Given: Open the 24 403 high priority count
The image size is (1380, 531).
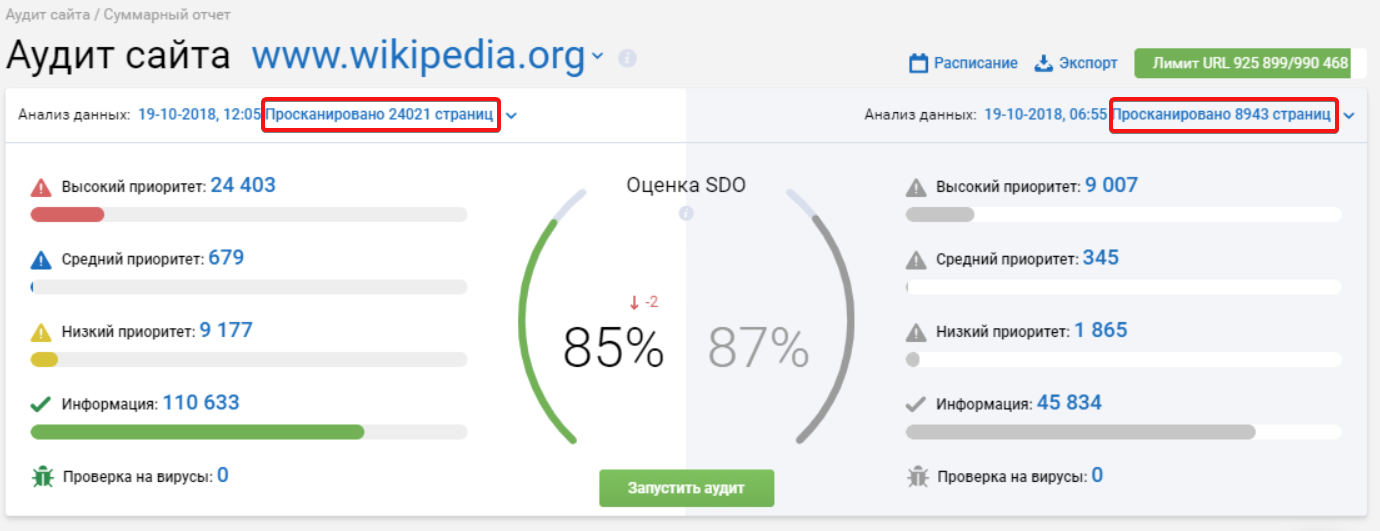Looking at the screenshot, I should (x=243, y=185).
